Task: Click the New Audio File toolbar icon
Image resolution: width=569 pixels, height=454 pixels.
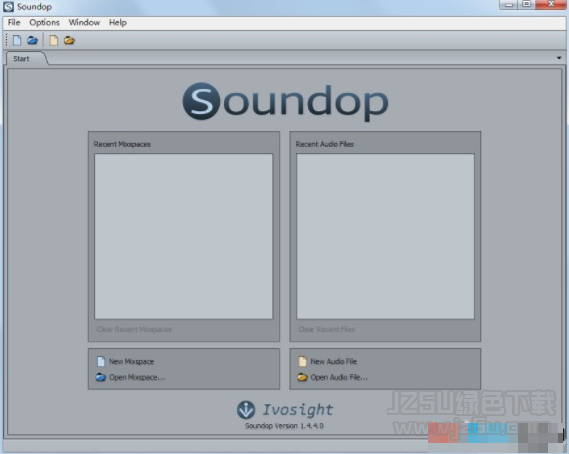Action: coord(54,40)
